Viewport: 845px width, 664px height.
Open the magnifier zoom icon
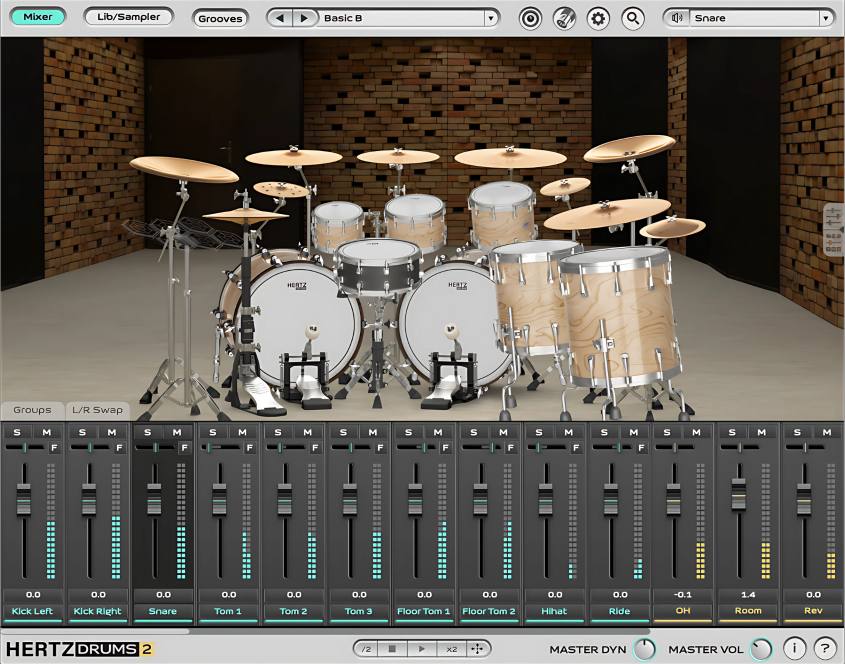coord(632,17)
